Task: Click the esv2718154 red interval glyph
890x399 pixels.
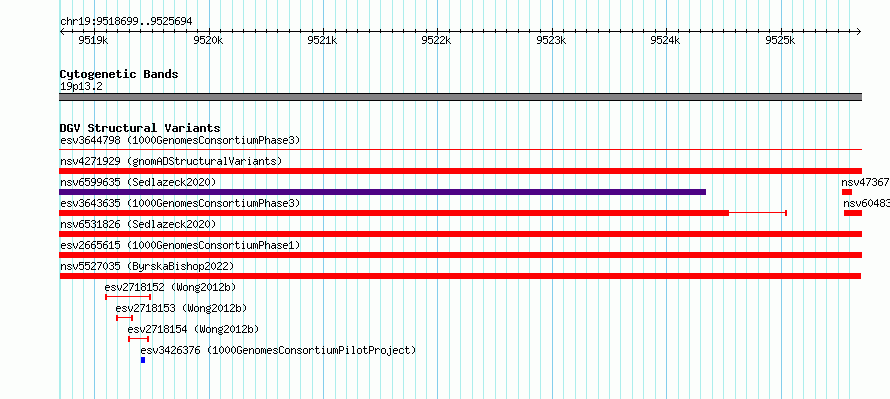Action: point(138,339)
